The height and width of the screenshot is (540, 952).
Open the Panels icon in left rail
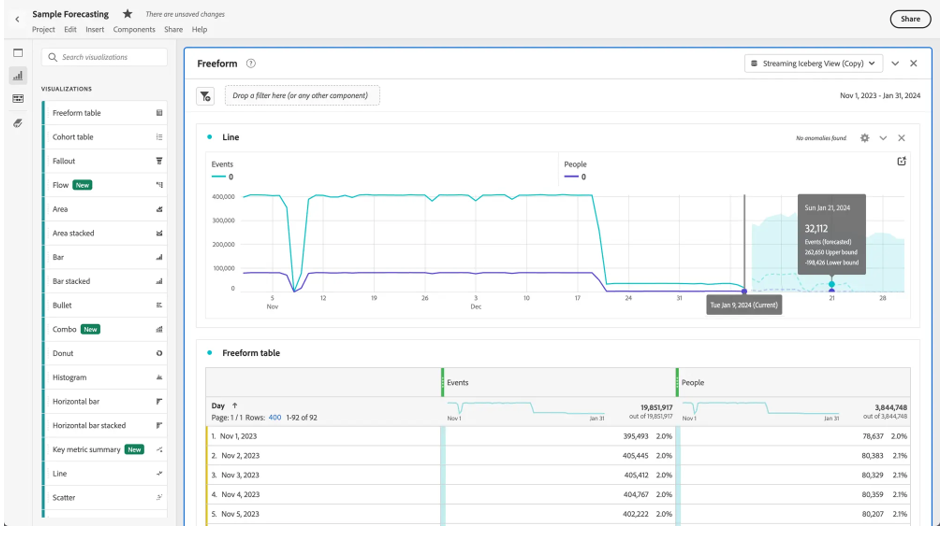click(x=18, y=53)
